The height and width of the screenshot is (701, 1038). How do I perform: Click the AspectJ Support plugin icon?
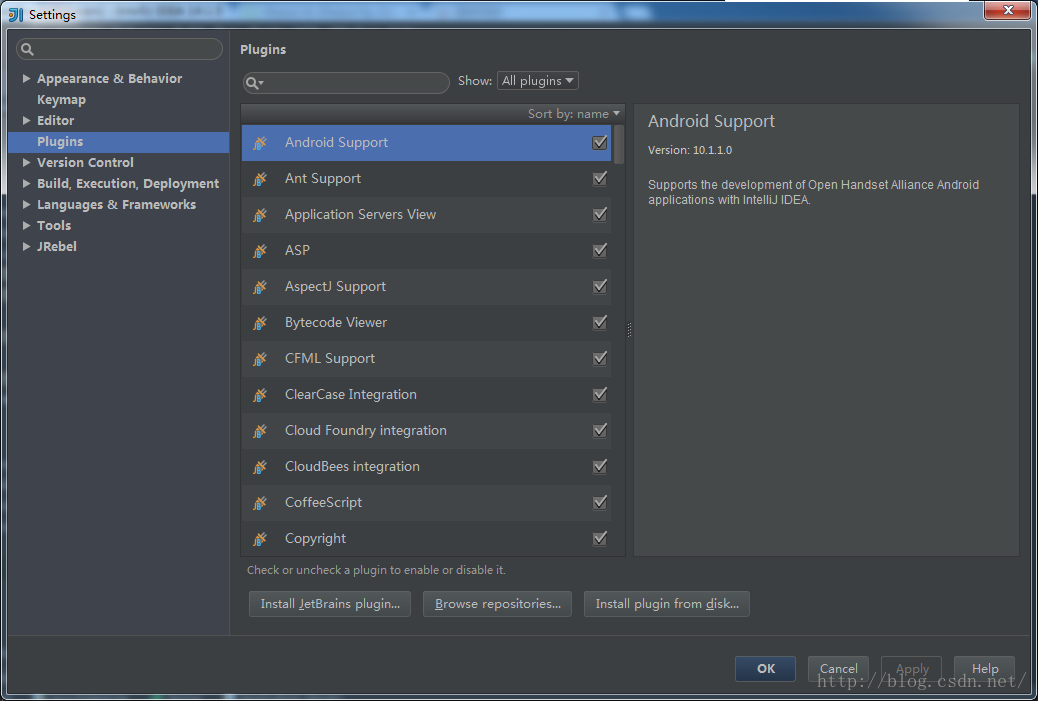260,287
